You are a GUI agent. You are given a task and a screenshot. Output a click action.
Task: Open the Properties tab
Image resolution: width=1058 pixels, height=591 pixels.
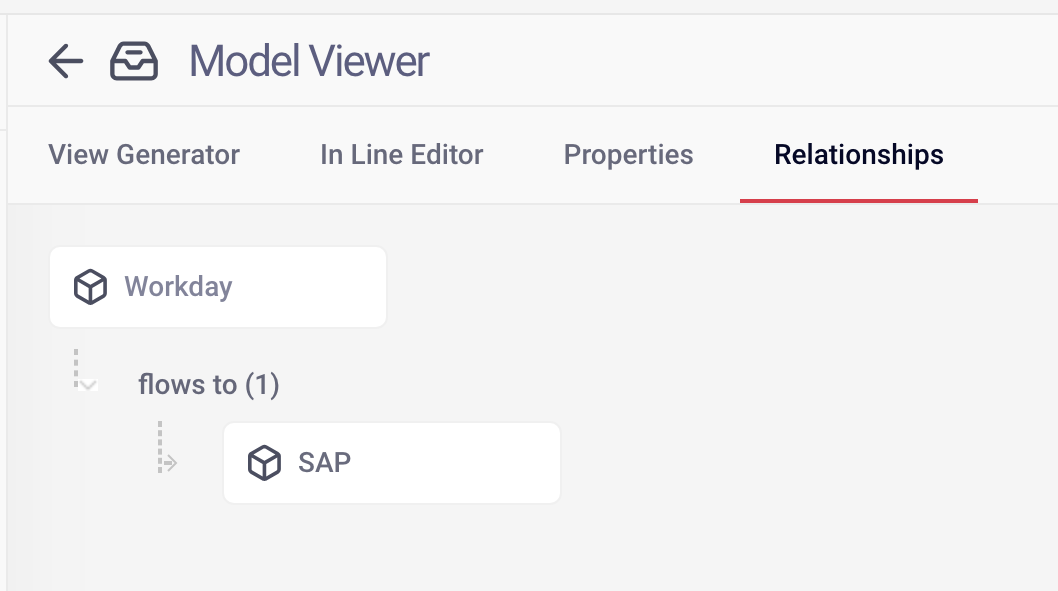(x=628, y=154)
